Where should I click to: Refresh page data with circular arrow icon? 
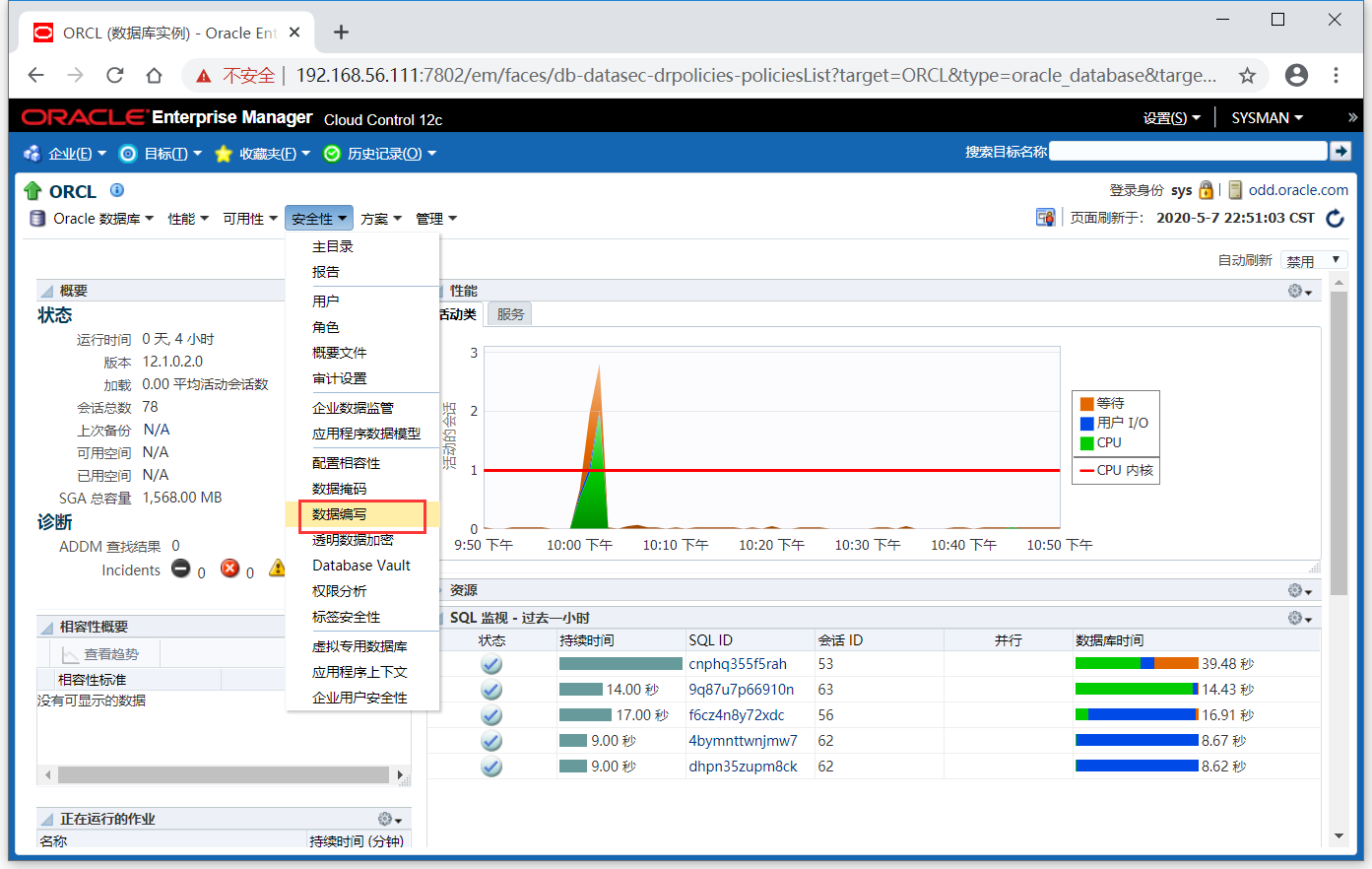[1336, 218]
